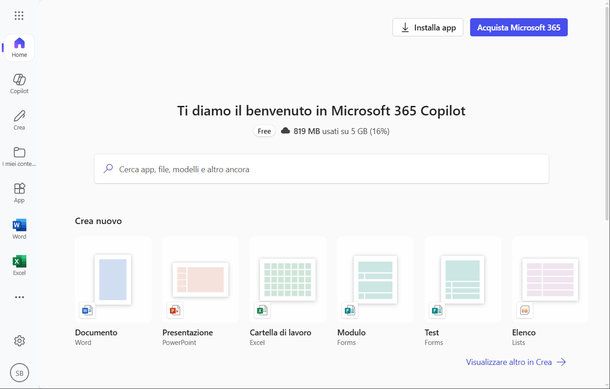Open the App section in sidebar

pos(19,193)
